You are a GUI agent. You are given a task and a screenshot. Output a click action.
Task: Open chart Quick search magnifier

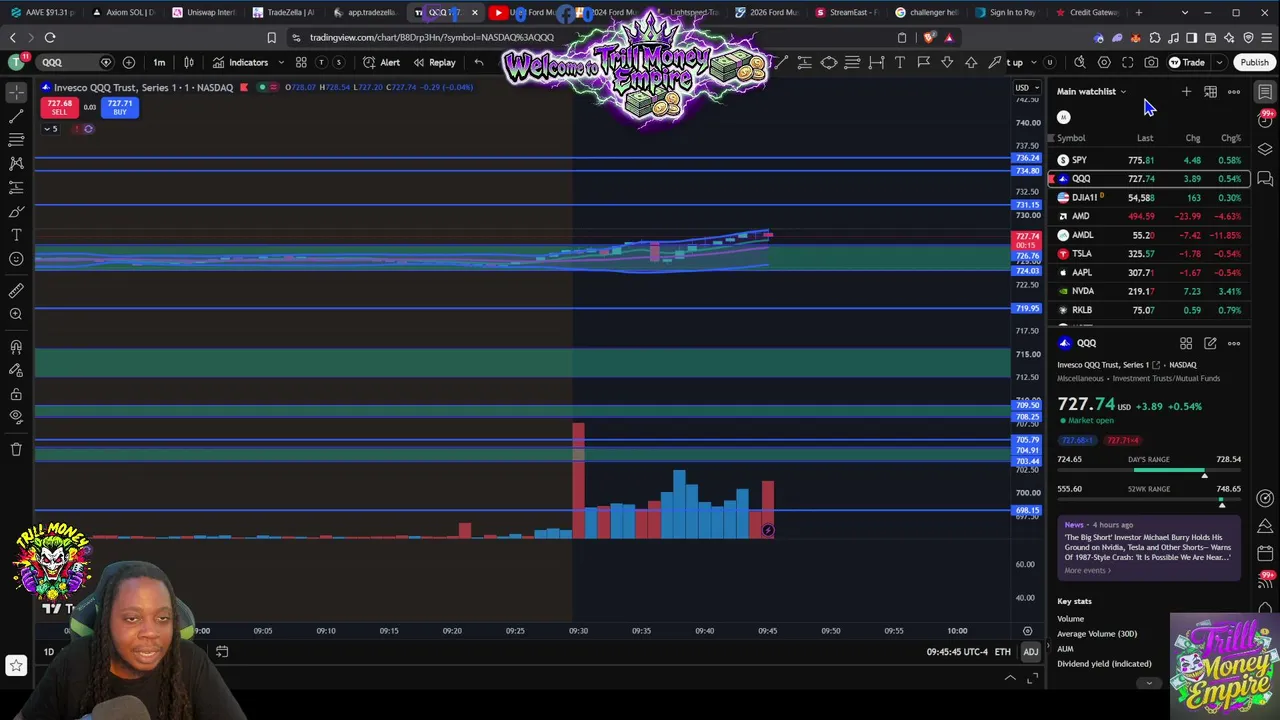pos(1080,62)
